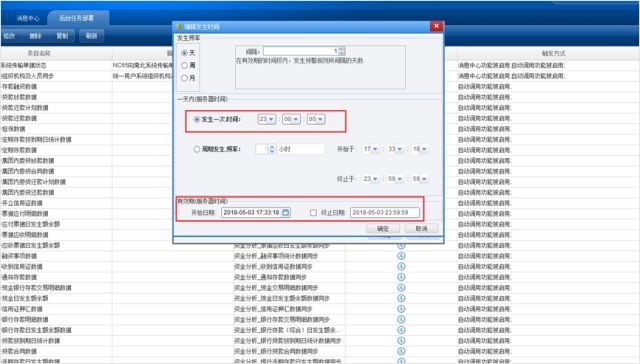Select the 担保数据 row
The height and width of the screenshot is (364, 640).
[x=13, y=129]
